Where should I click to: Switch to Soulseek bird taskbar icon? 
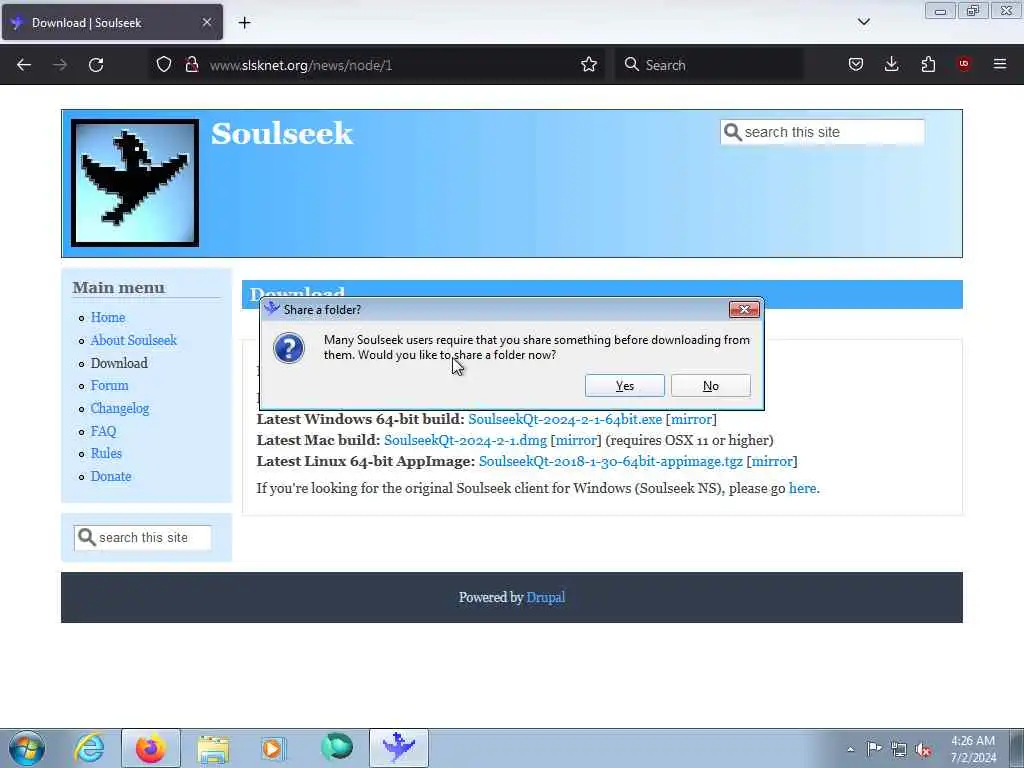398,748
